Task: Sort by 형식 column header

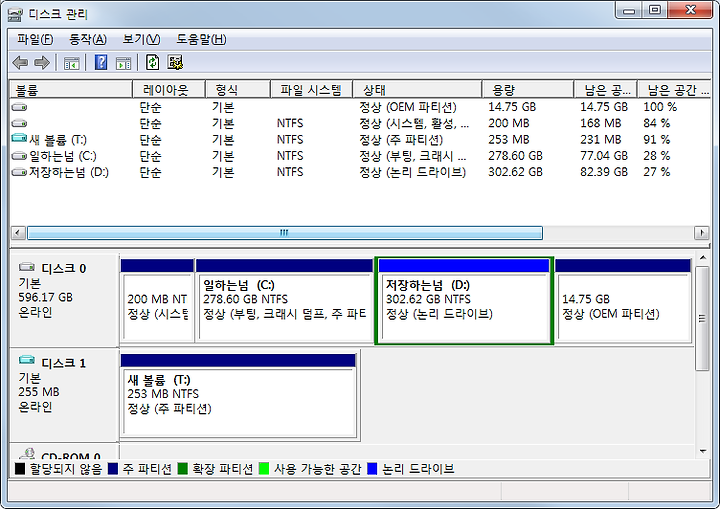Action: click(237, 90)
